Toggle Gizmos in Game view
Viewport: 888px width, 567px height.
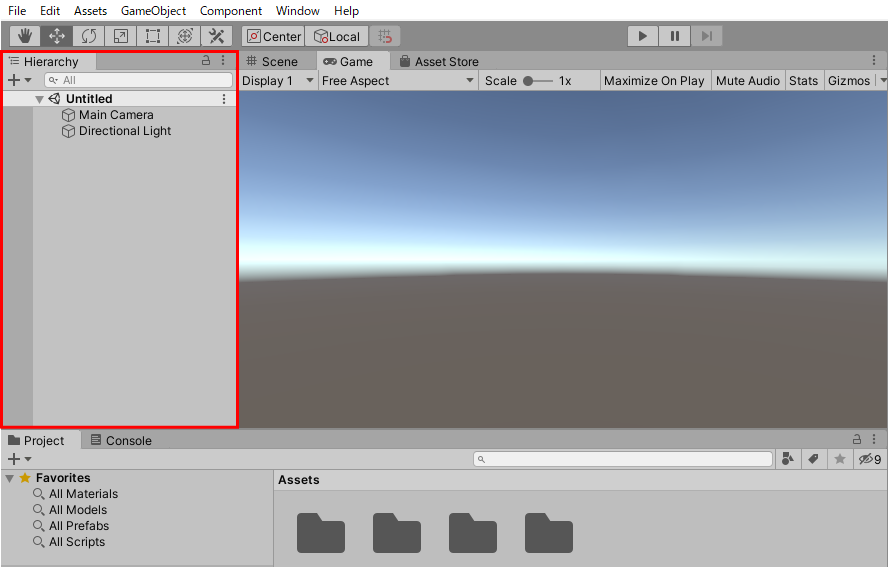(848, 80)
